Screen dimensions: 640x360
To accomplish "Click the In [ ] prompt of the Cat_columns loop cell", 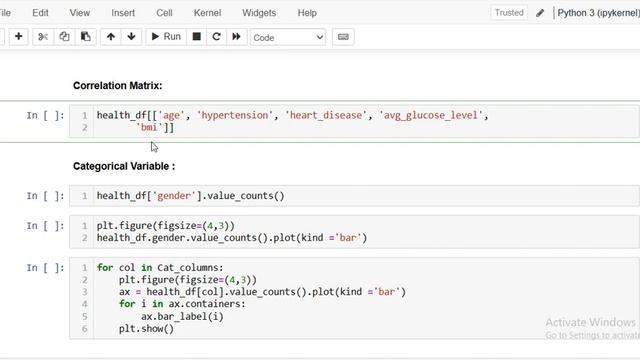I will coord(45,268).
